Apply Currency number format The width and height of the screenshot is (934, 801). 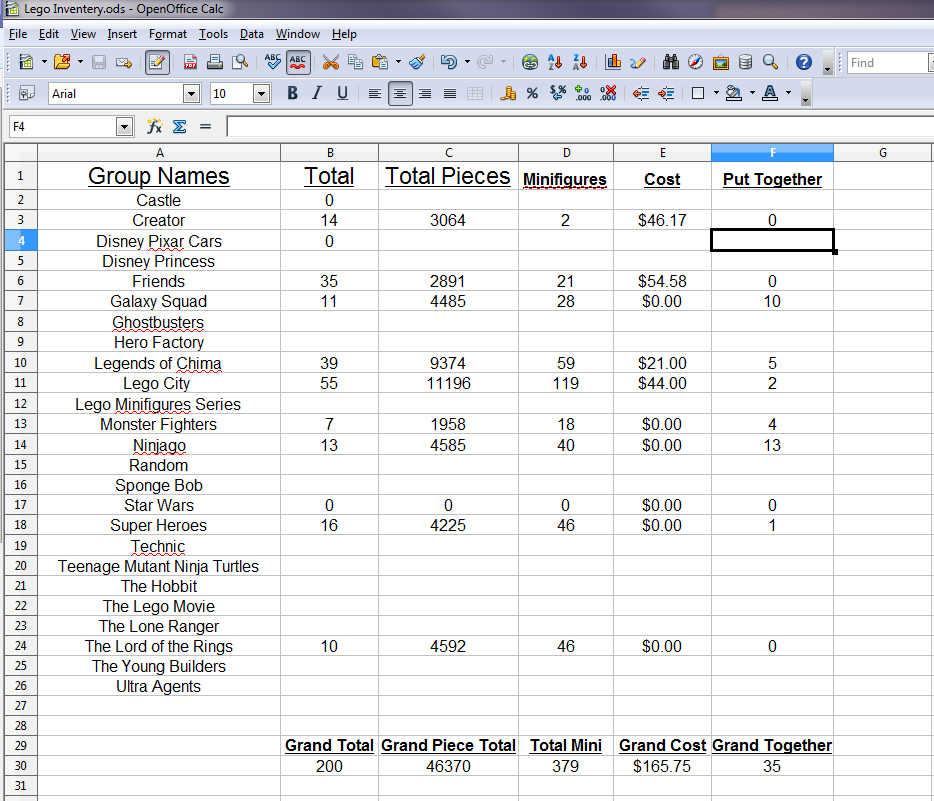click(x=509, y=93)
